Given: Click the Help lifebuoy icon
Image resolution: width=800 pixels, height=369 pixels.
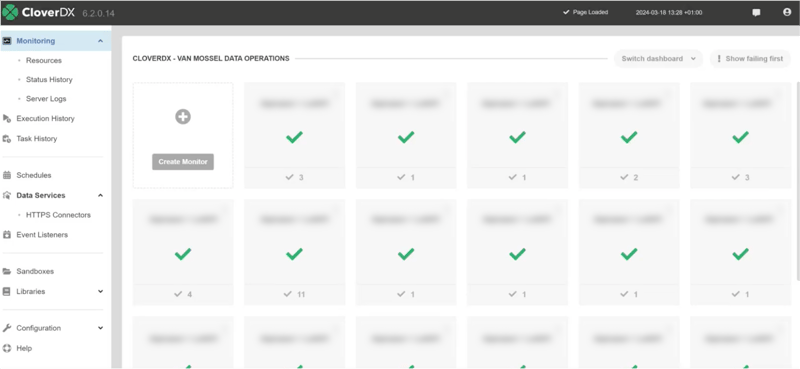Looking at the screenshot, I should click(x=7, y=348).
